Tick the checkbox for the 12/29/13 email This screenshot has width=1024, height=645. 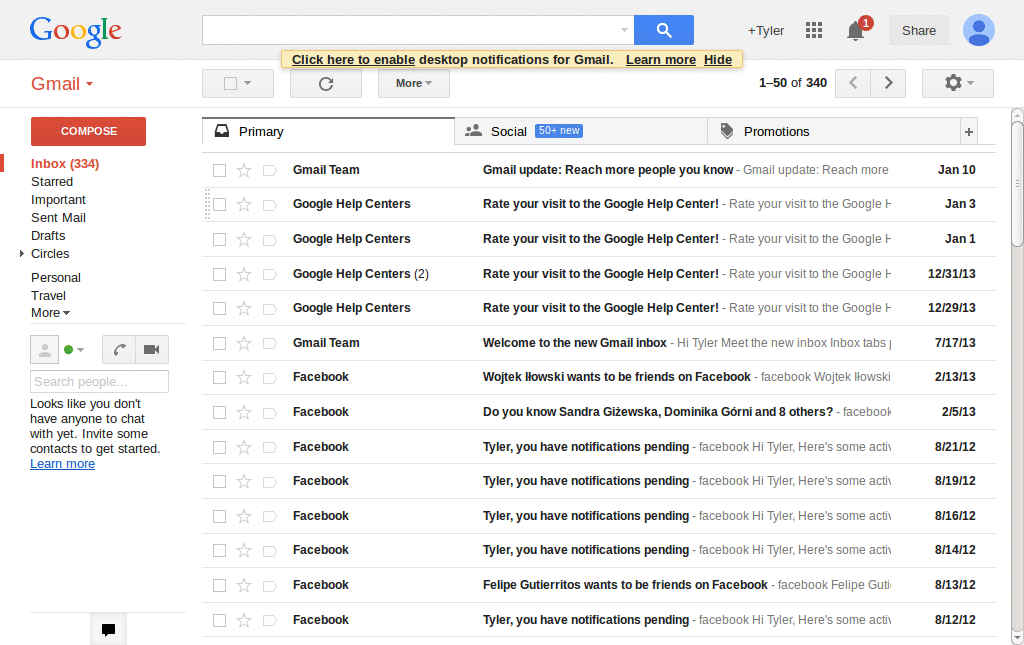pos(219,308)
